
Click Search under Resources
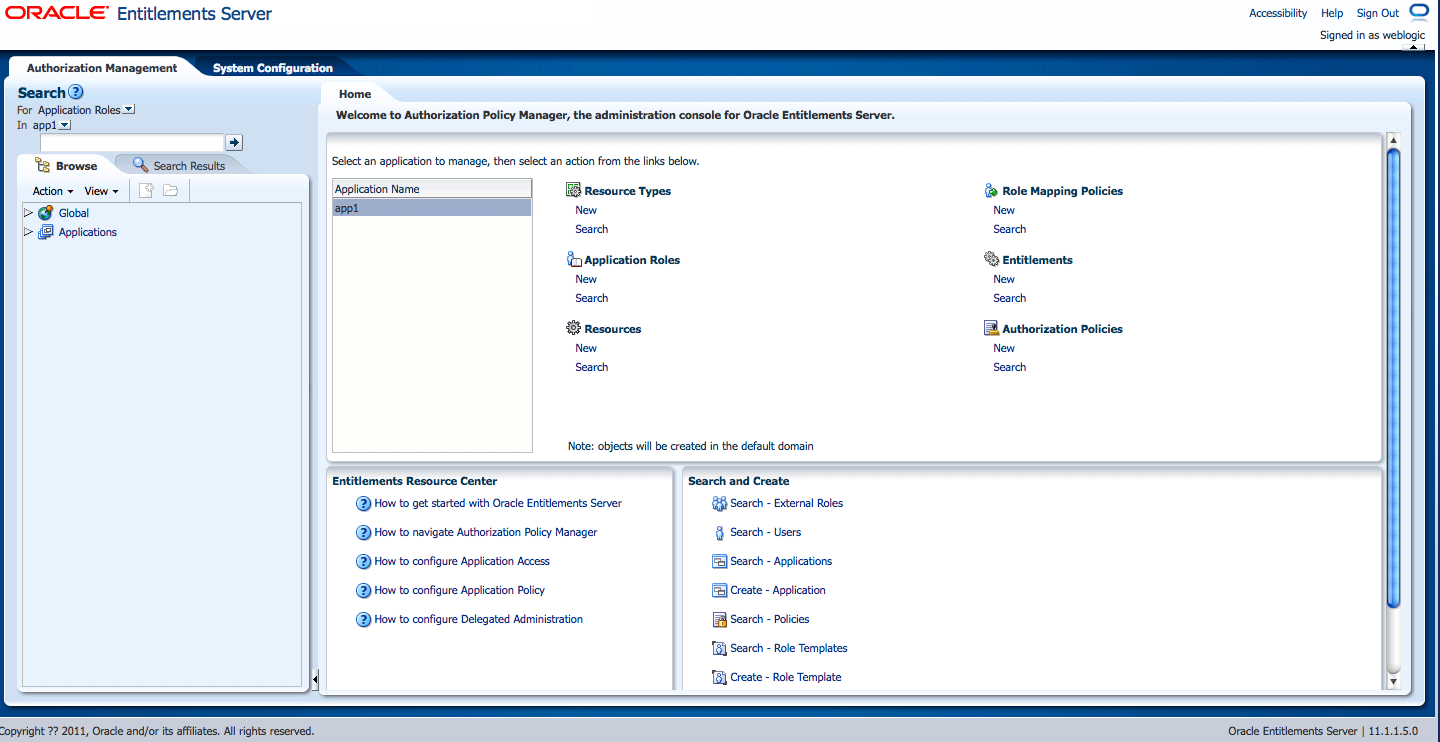(592, 367)
